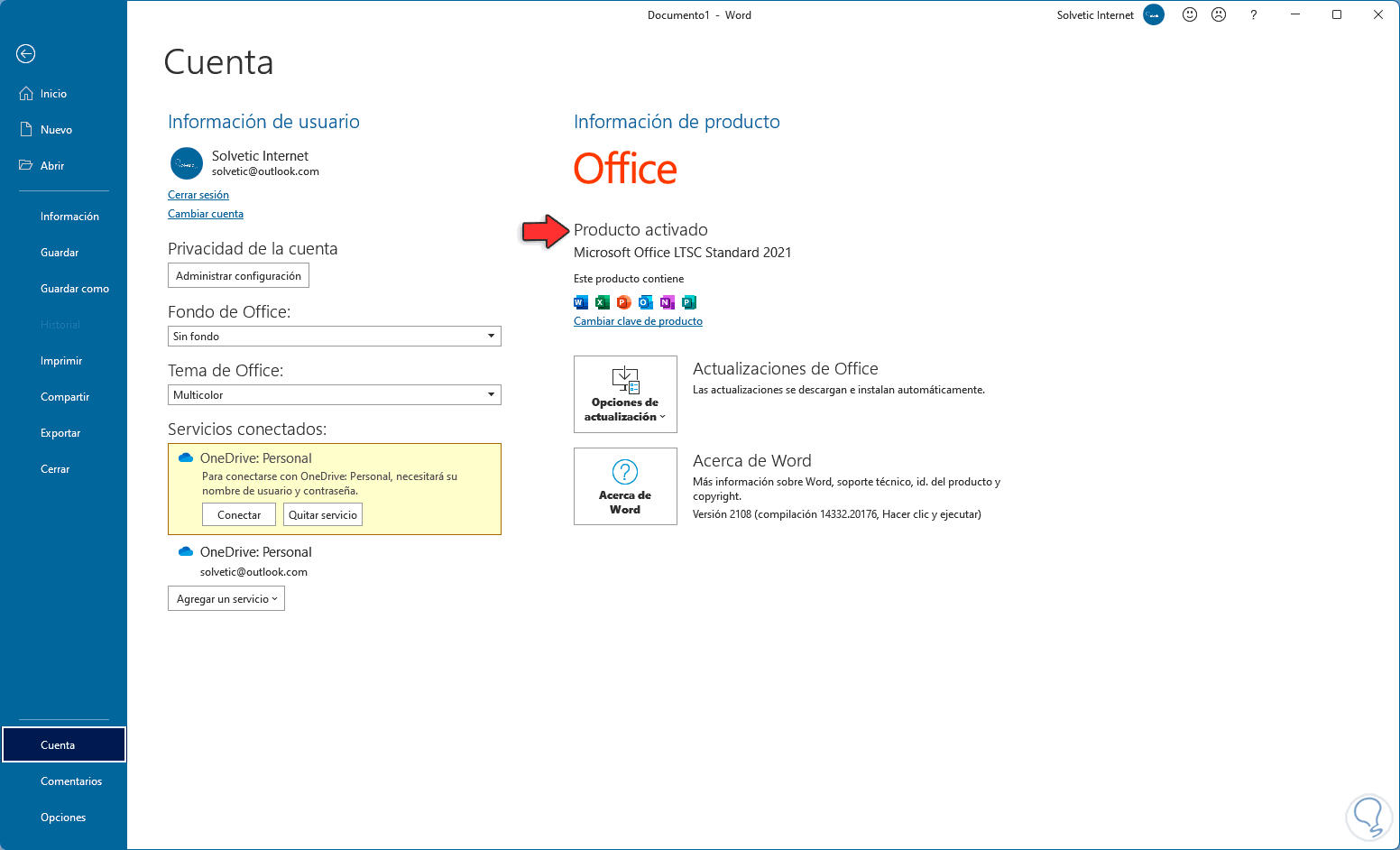Screen dimensions: 1400x850
Task: Click the Solvetic Internet name in title bar
Action: point(1095,15)
